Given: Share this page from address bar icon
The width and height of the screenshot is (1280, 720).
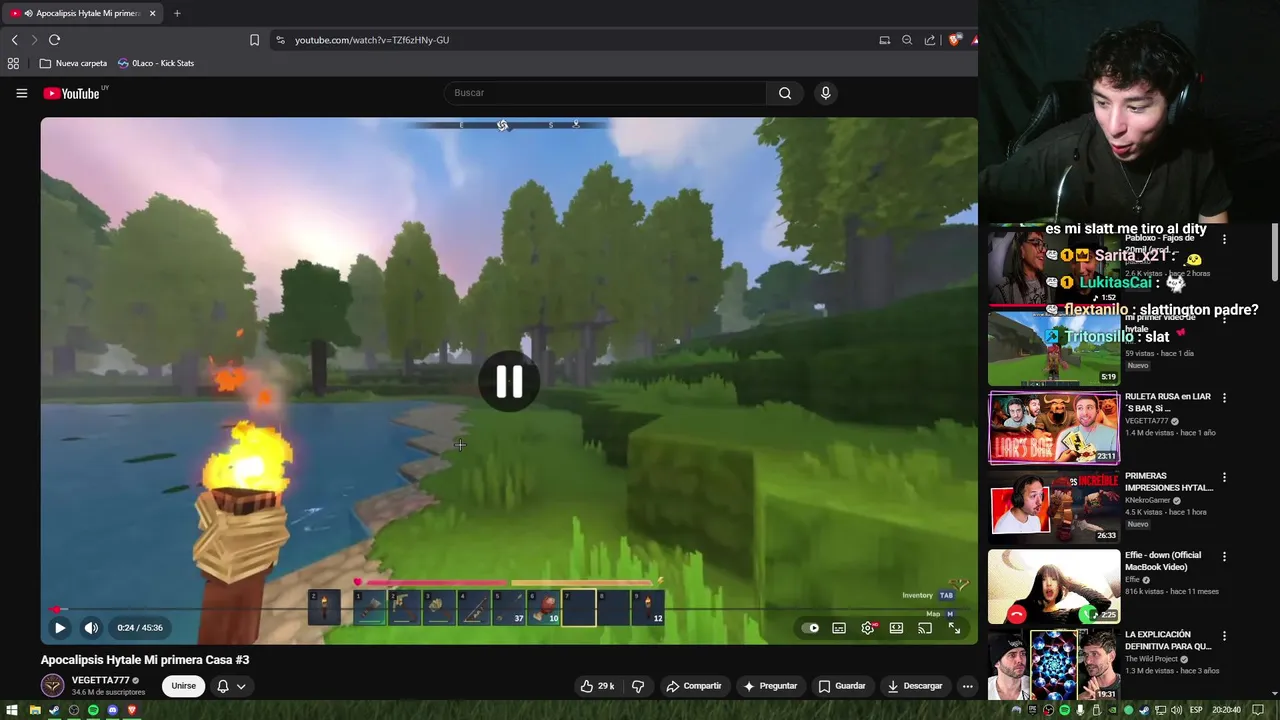Looking at the screenshot, I should coord(930,40).
